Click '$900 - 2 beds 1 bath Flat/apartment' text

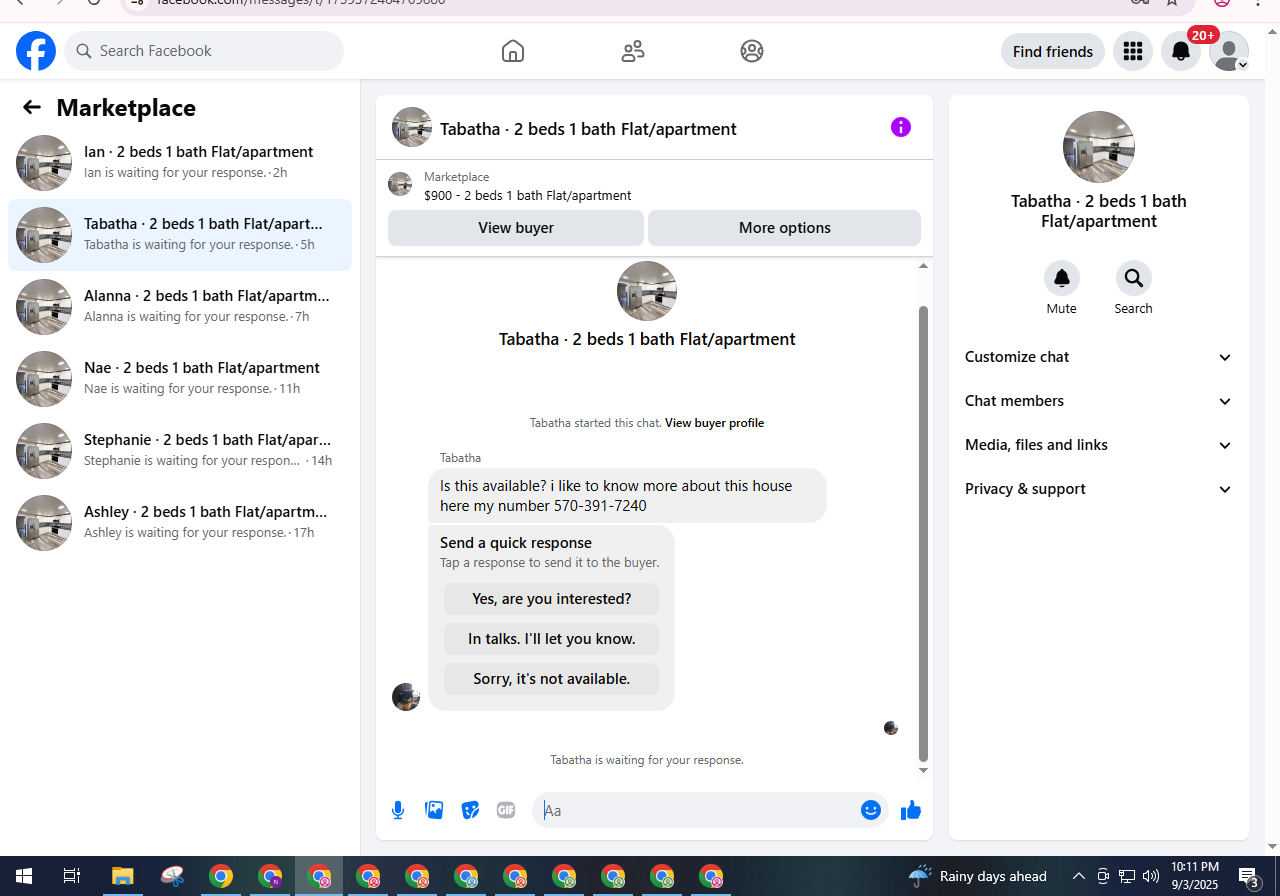point(528,196)
